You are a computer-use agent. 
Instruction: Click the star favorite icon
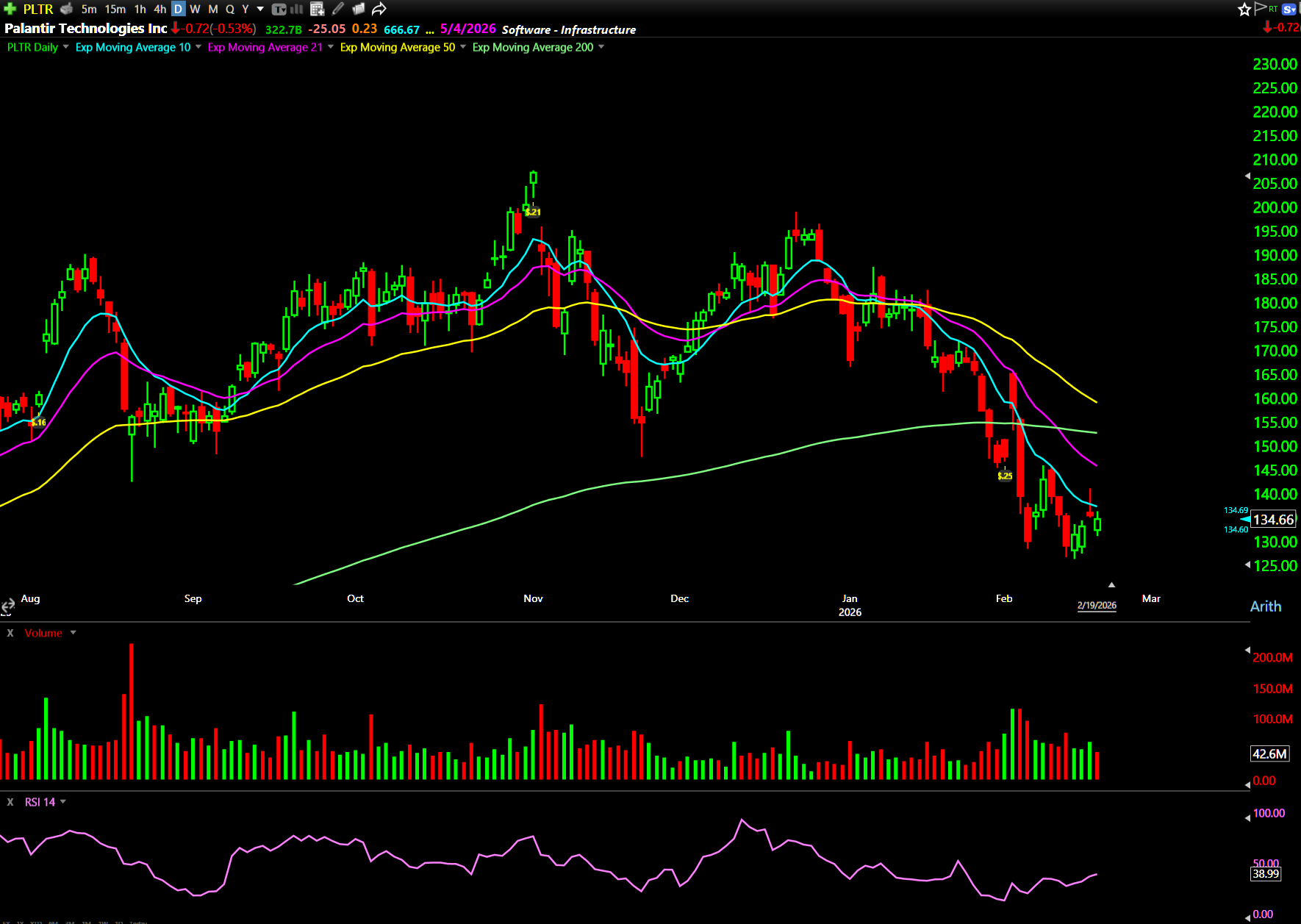pos(1244,9)
